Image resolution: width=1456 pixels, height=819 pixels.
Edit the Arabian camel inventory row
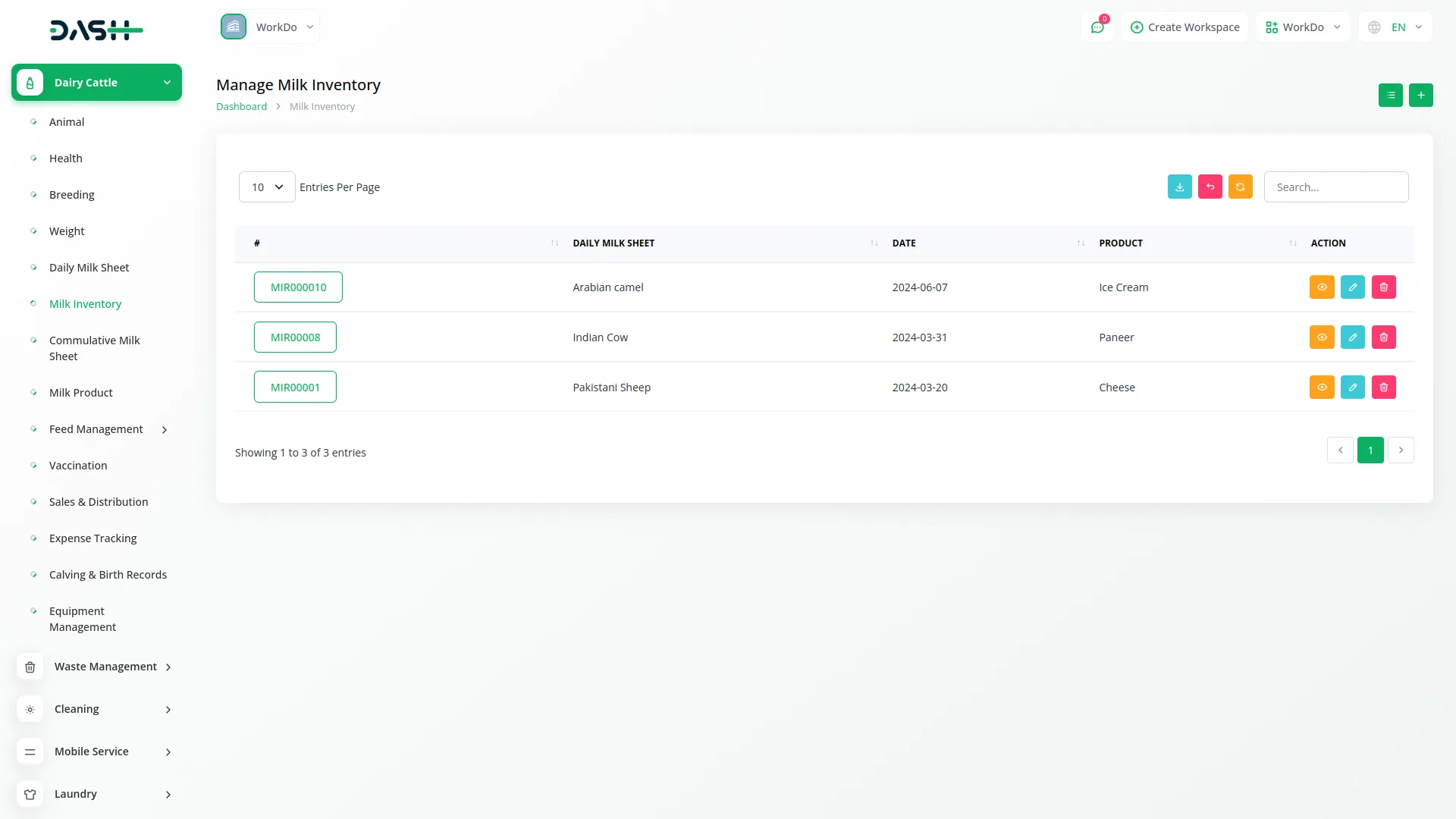tap(1352, 287)
